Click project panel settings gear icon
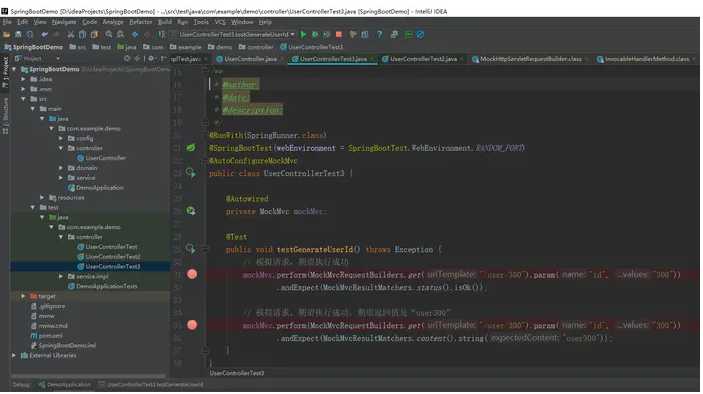This screenshot has width=703, height=394. [x=152, y=59]
